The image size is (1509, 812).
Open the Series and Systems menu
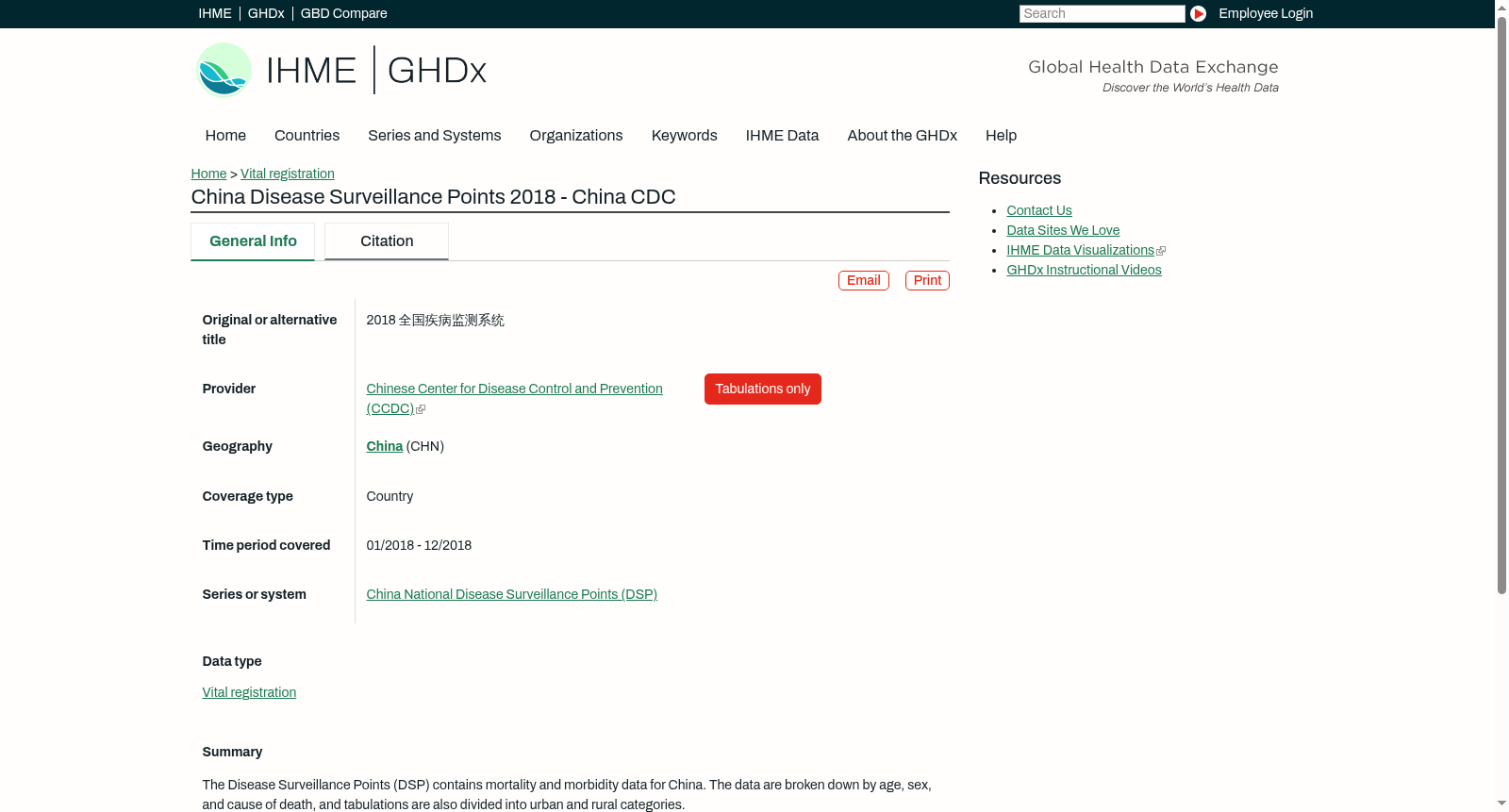(435, 136)
